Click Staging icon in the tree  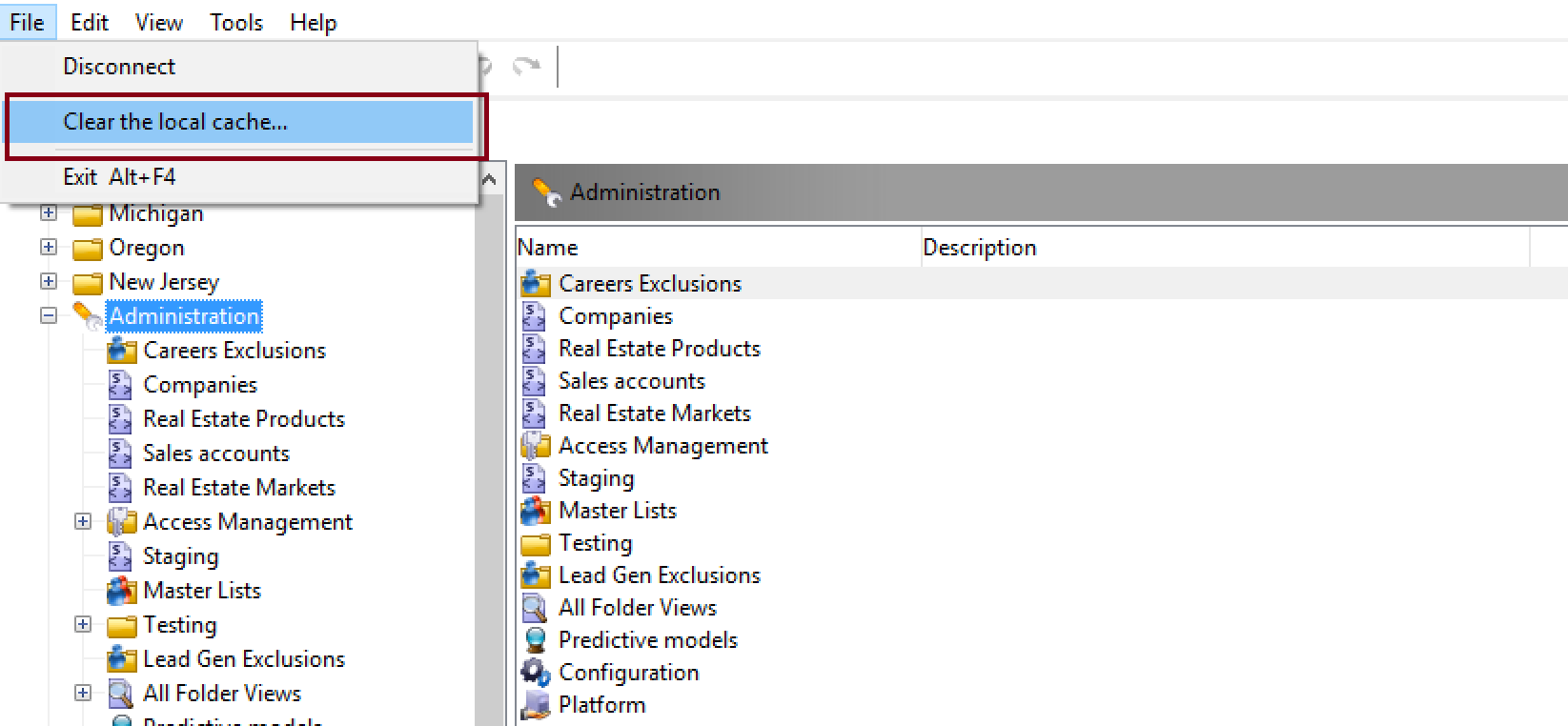pos(120,556)
